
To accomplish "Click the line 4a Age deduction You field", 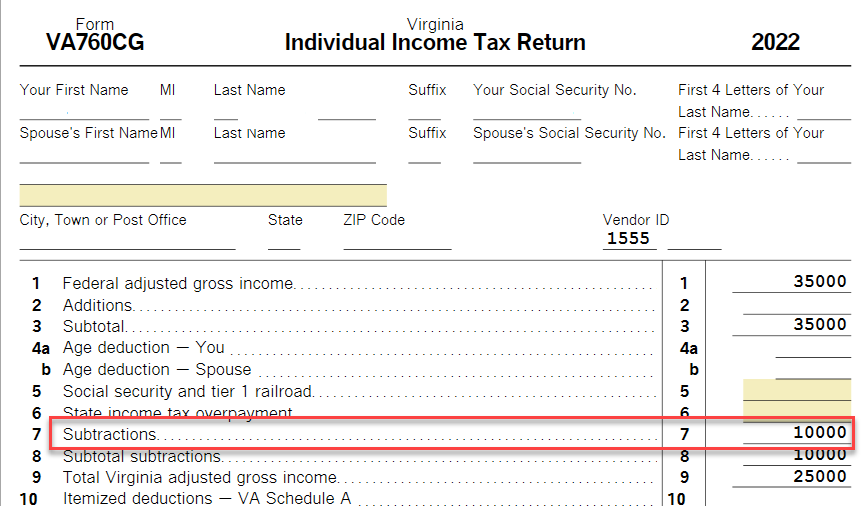I will coord(813,348).
